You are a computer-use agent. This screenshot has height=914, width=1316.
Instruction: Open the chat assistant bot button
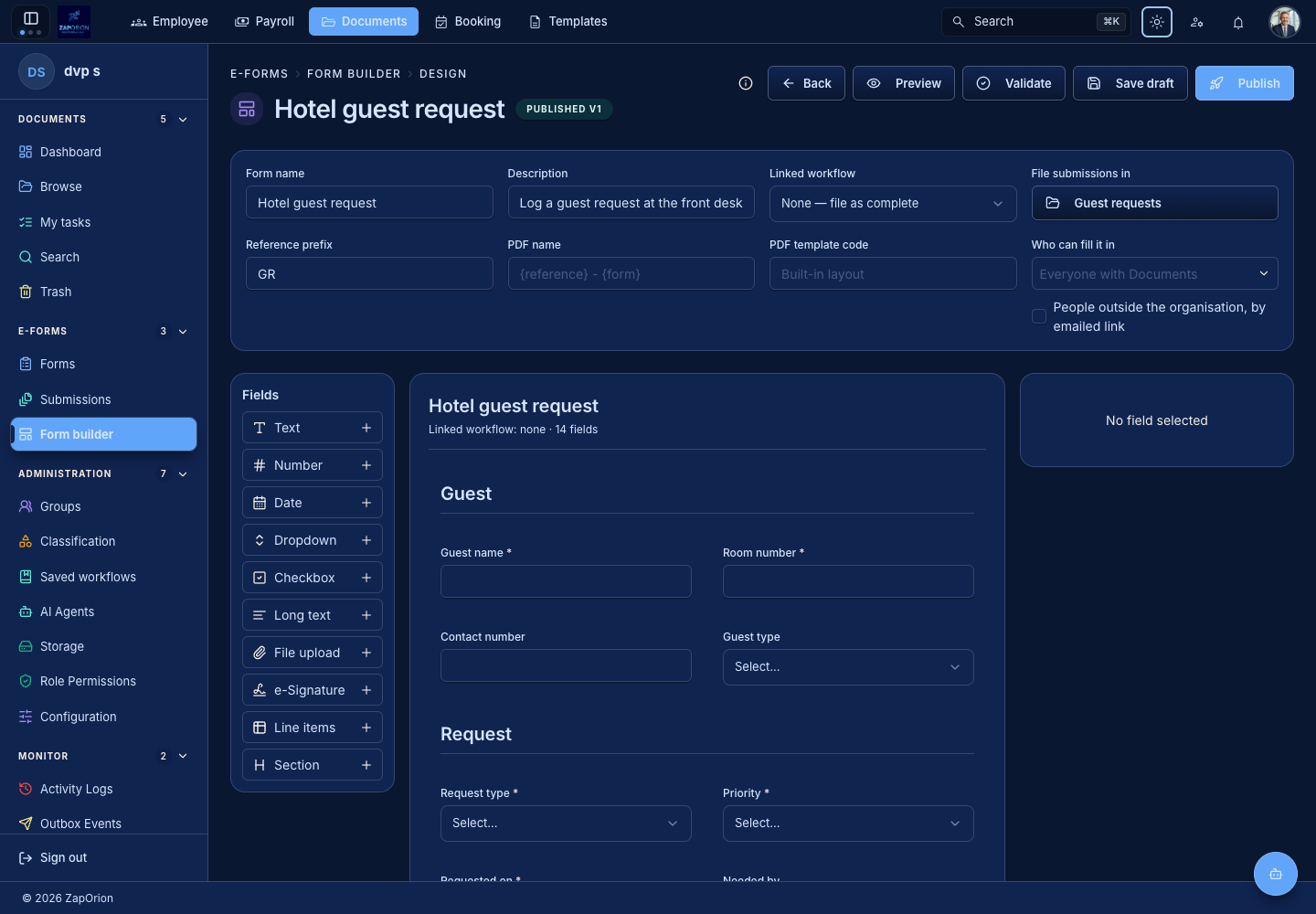click(x=1276, y=874)
